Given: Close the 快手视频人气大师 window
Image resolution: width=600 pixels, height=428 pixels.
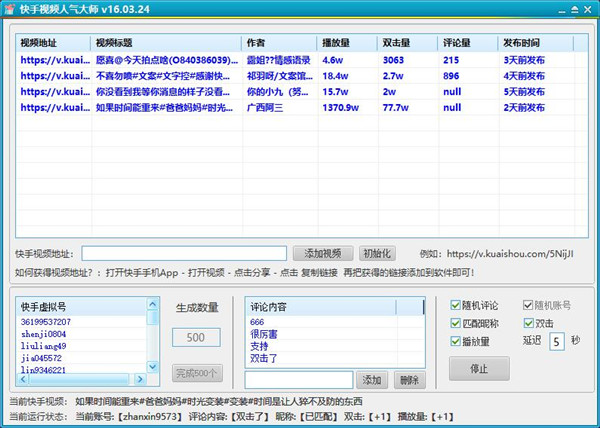Looking at the screenshot, I should click(x=588, y=10).
